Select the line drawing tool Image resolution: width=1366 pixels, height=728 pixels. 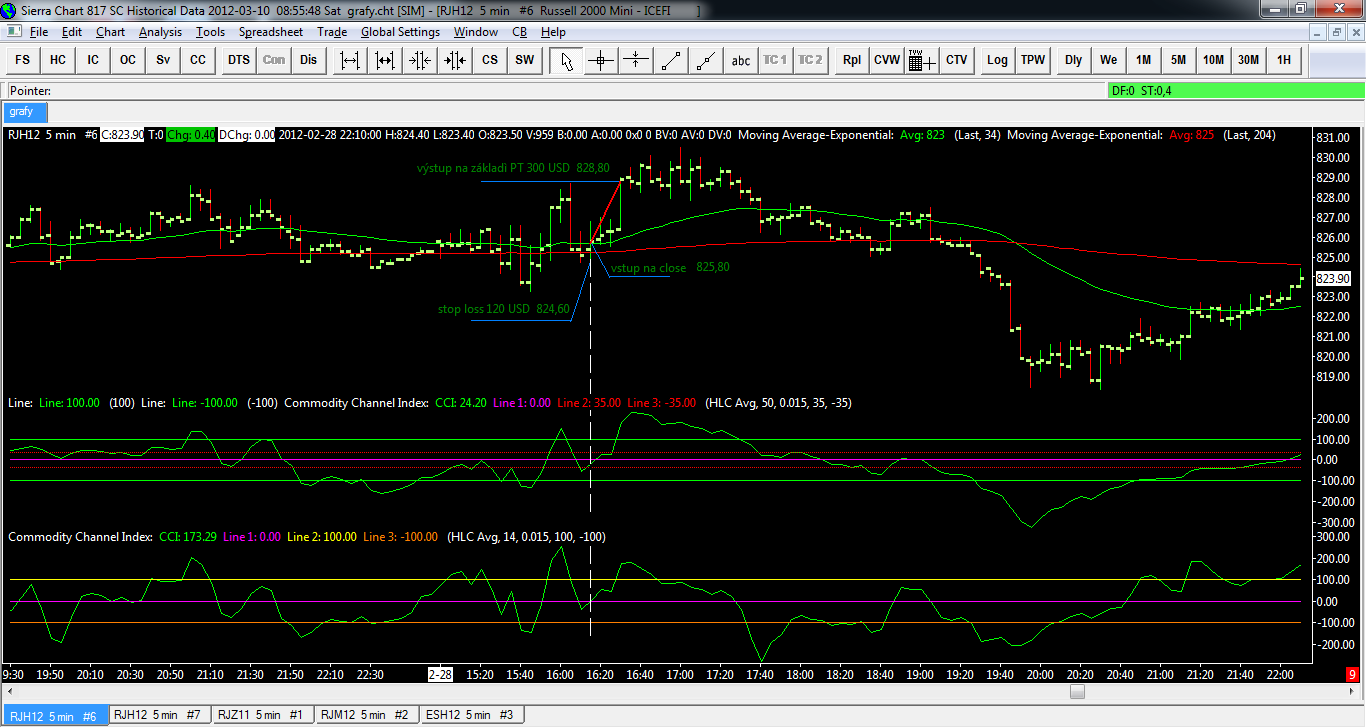[x=671, y=60]
